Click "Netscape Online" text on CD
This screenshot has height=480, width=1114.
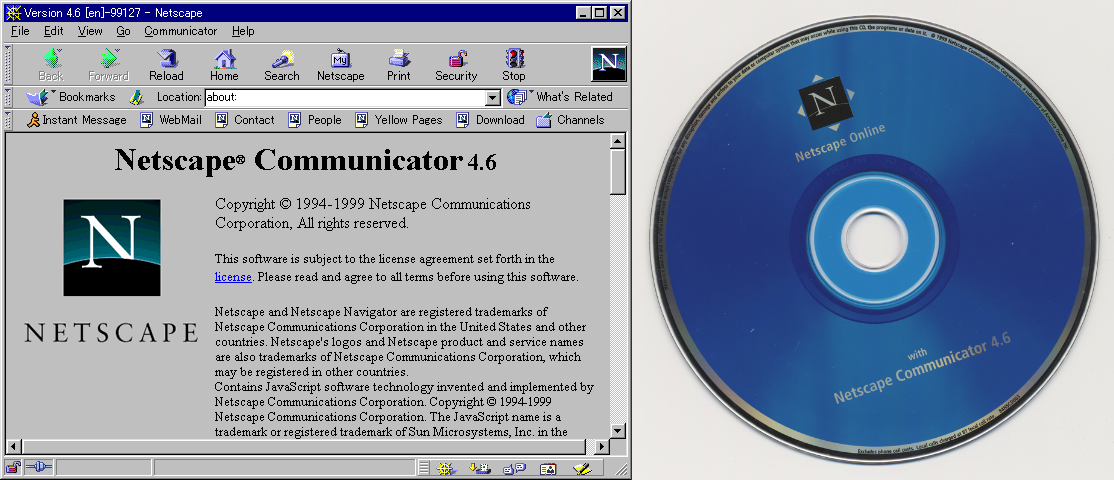[x=840, y=142]
